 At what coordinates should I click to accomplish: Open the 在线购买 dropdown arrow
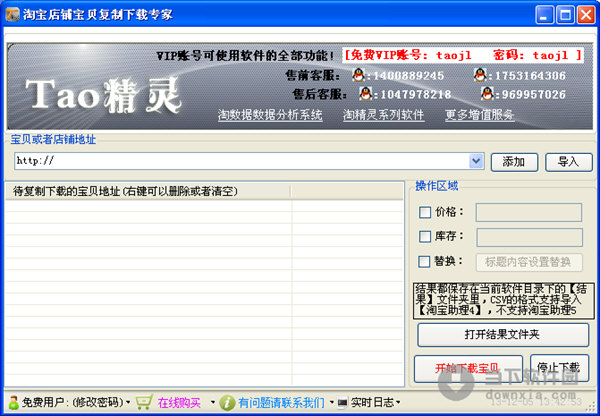pyautogui.click(x=213, y=403)
